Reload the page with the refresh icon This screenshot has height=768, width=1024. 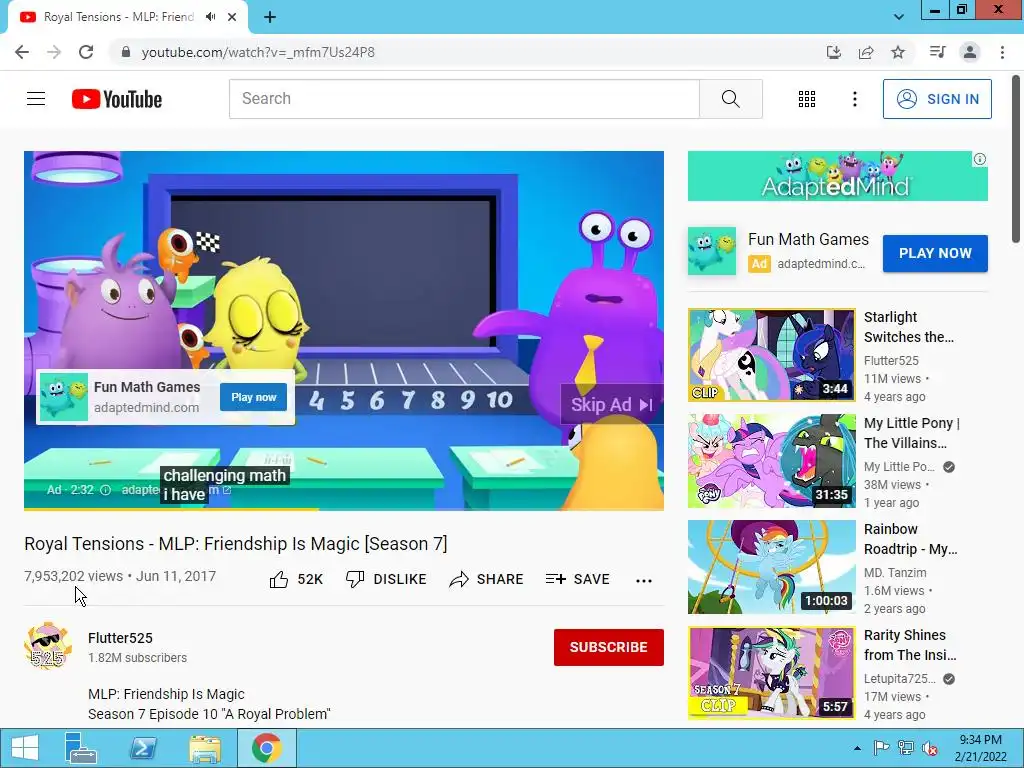86,52
